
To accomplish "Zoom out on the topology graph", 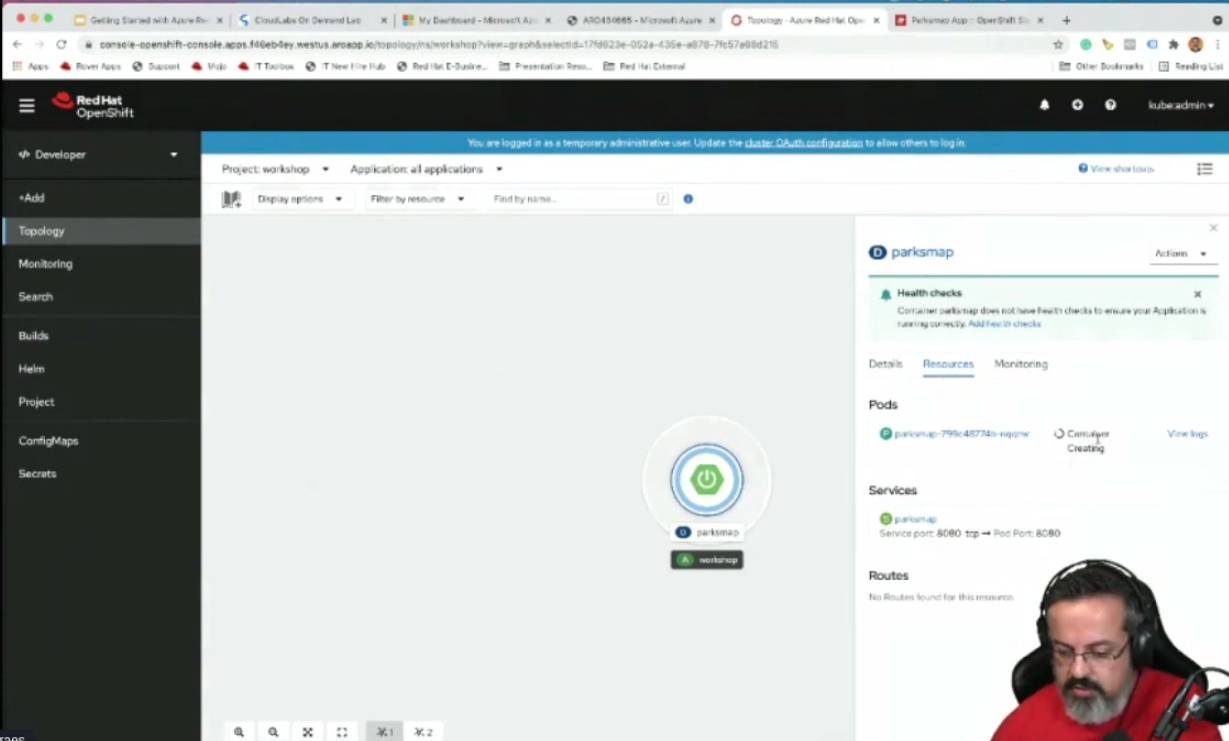I will (x=273, y=732).
